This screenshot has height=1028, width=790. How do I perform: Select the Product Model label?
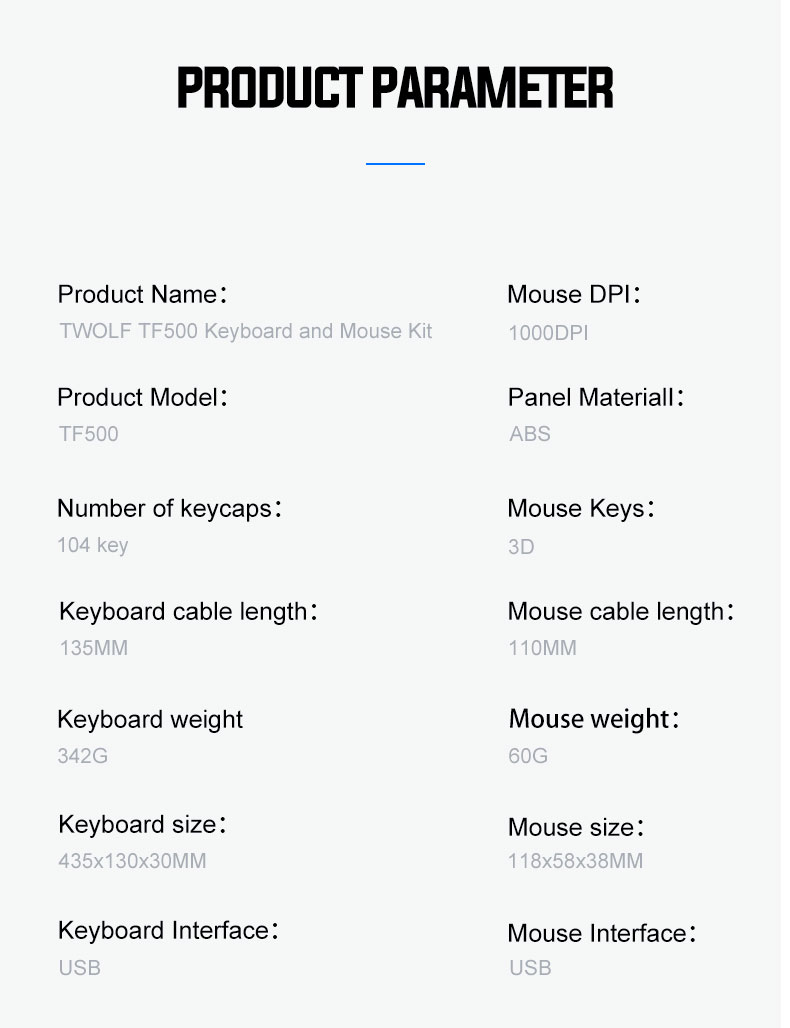(142, 397)
